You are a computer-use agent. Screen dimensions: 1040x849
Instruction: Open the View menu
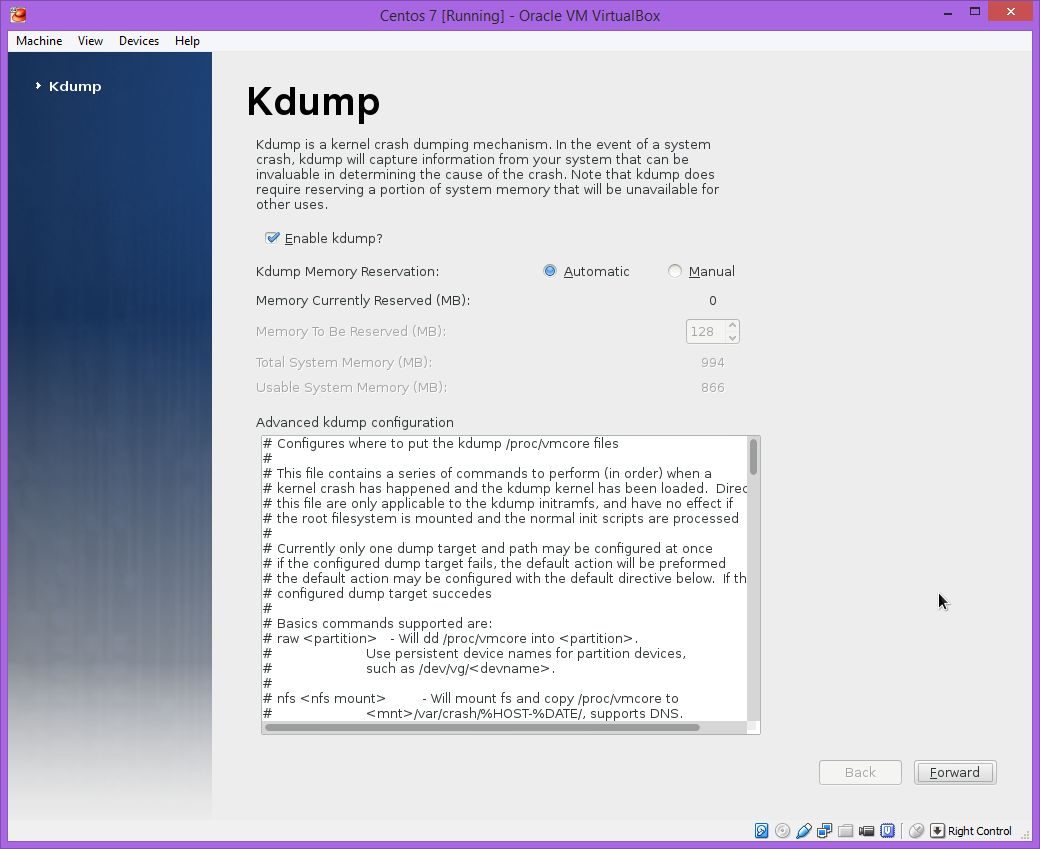click(90, 40)
